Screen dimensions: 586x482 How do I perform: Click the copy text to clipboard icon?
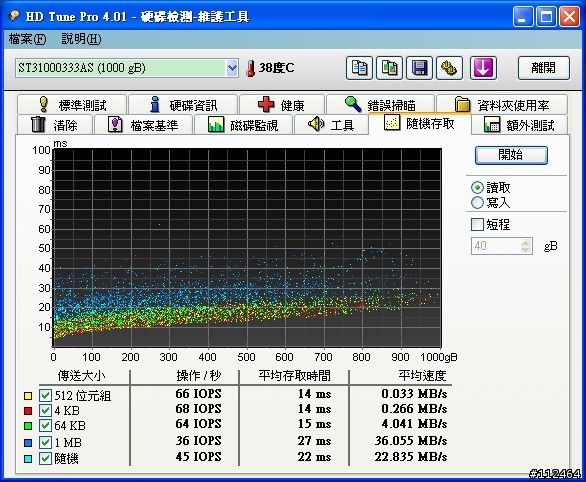pos(359,68)
